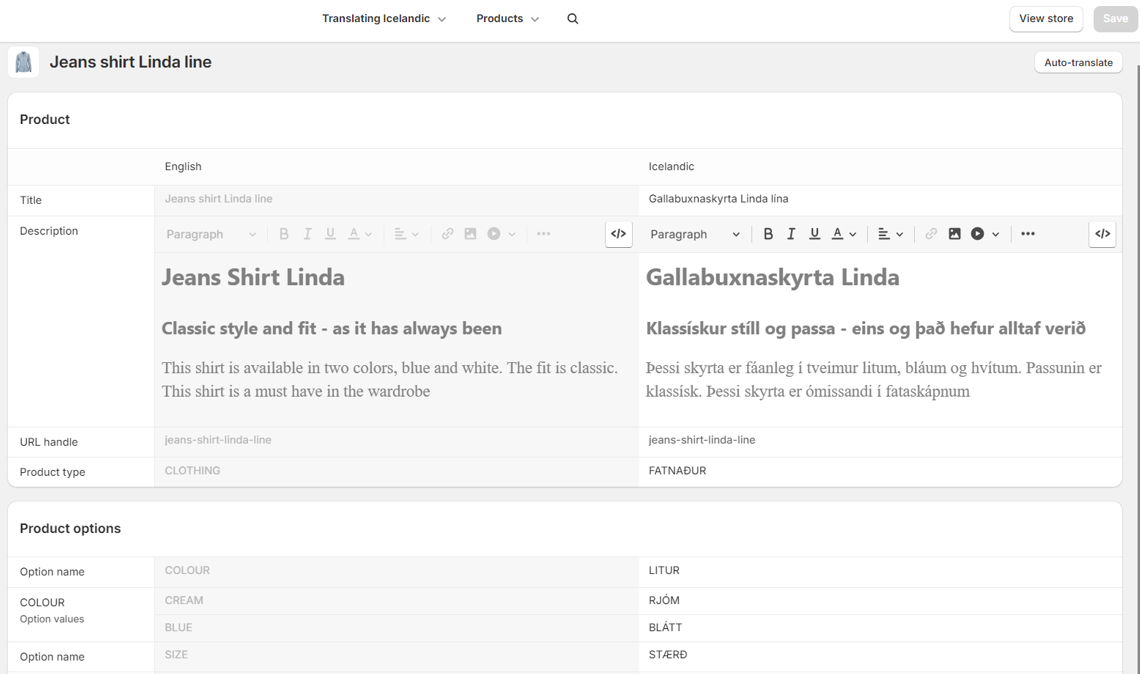The image size is (1140, 674).
Task: Open more options in the Icelandic editor toolbar
Action: 1028,234
